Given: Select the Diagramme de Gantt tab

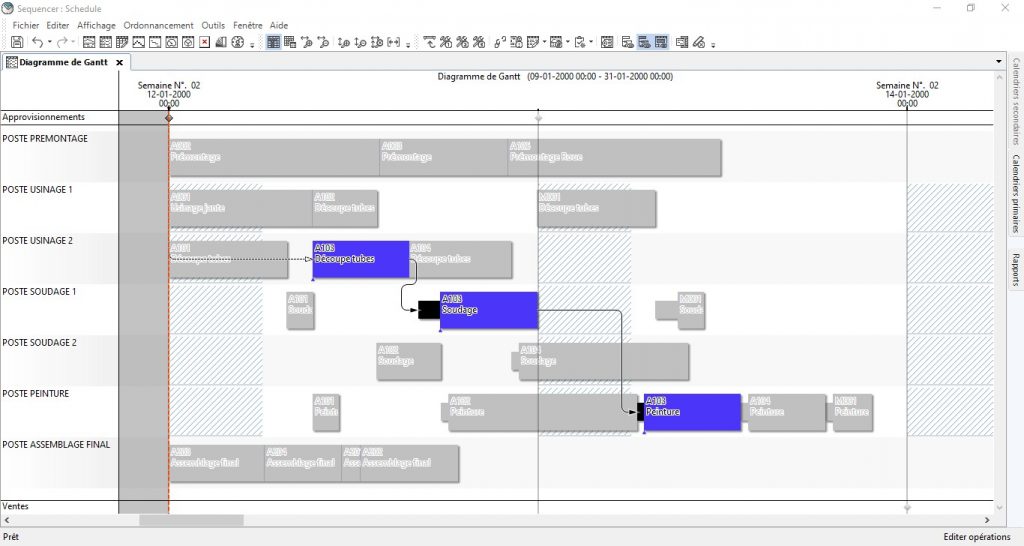Looking at the screenshot, I should (x=63, y=63).
